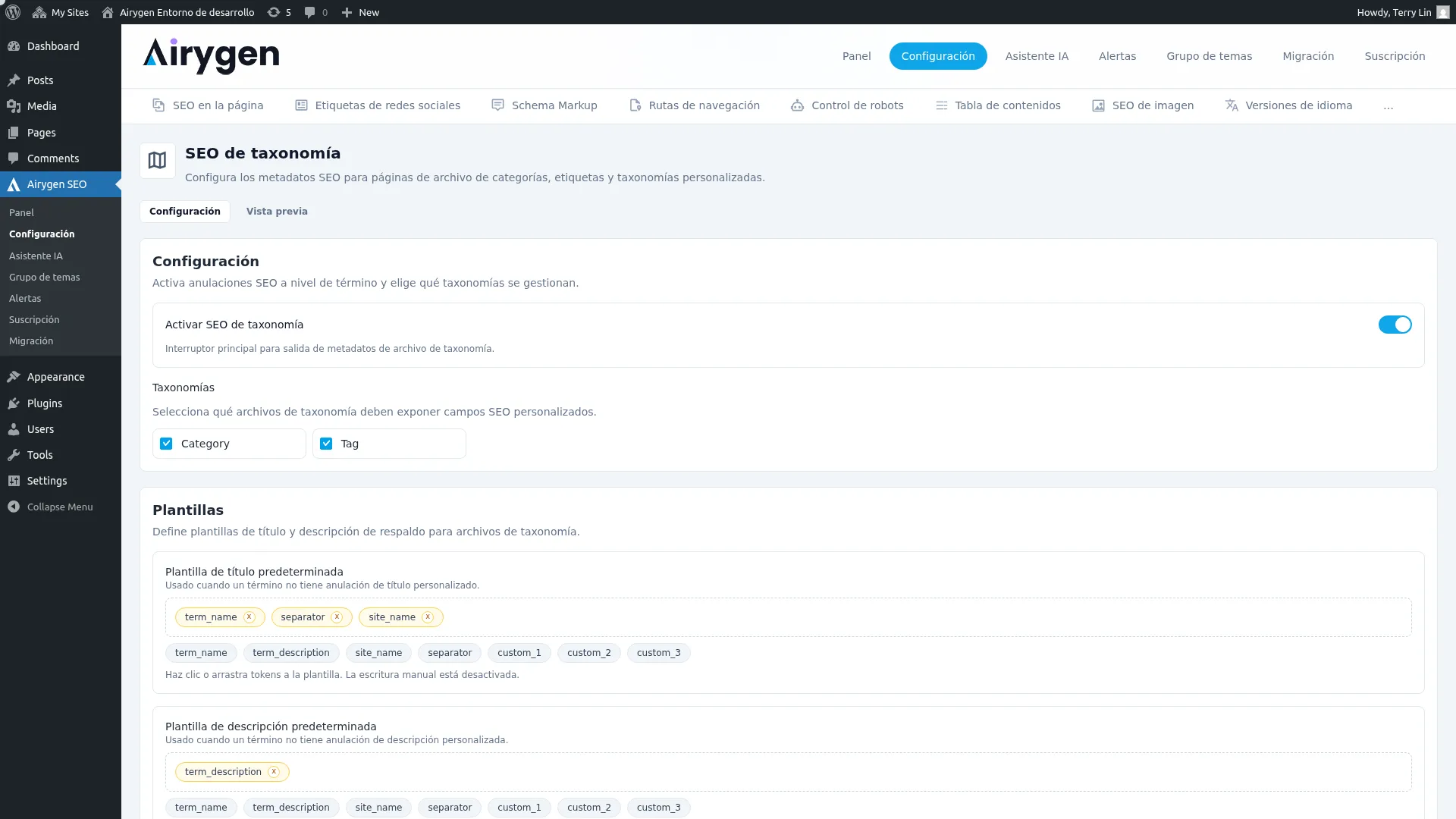Screen dimensions: 1456x819
Task: Click the Airygen logo in header
Action: point(211,56)
